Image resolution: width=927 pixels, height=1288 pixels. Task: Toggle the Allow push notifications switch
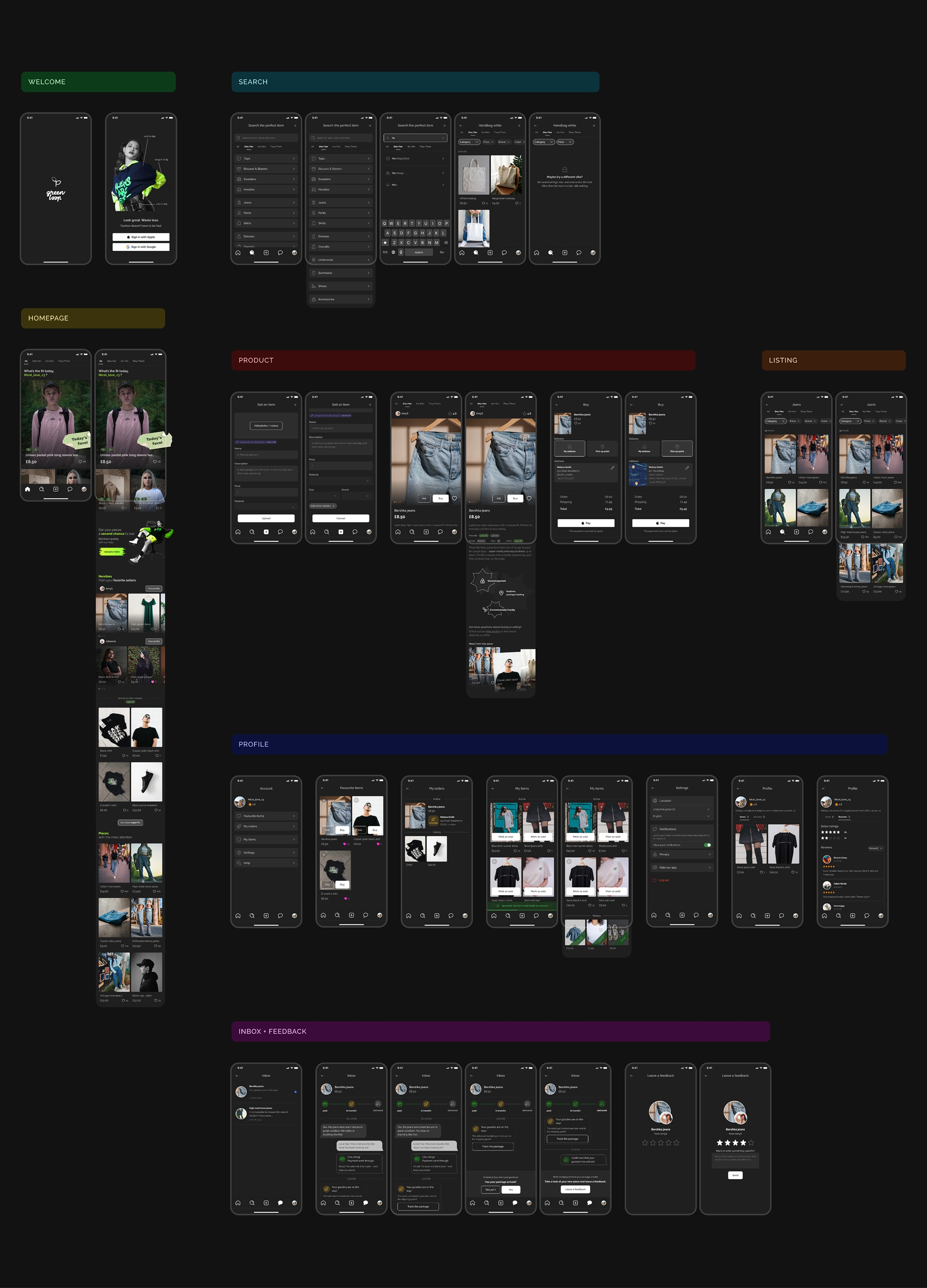[x=708, y=845]
